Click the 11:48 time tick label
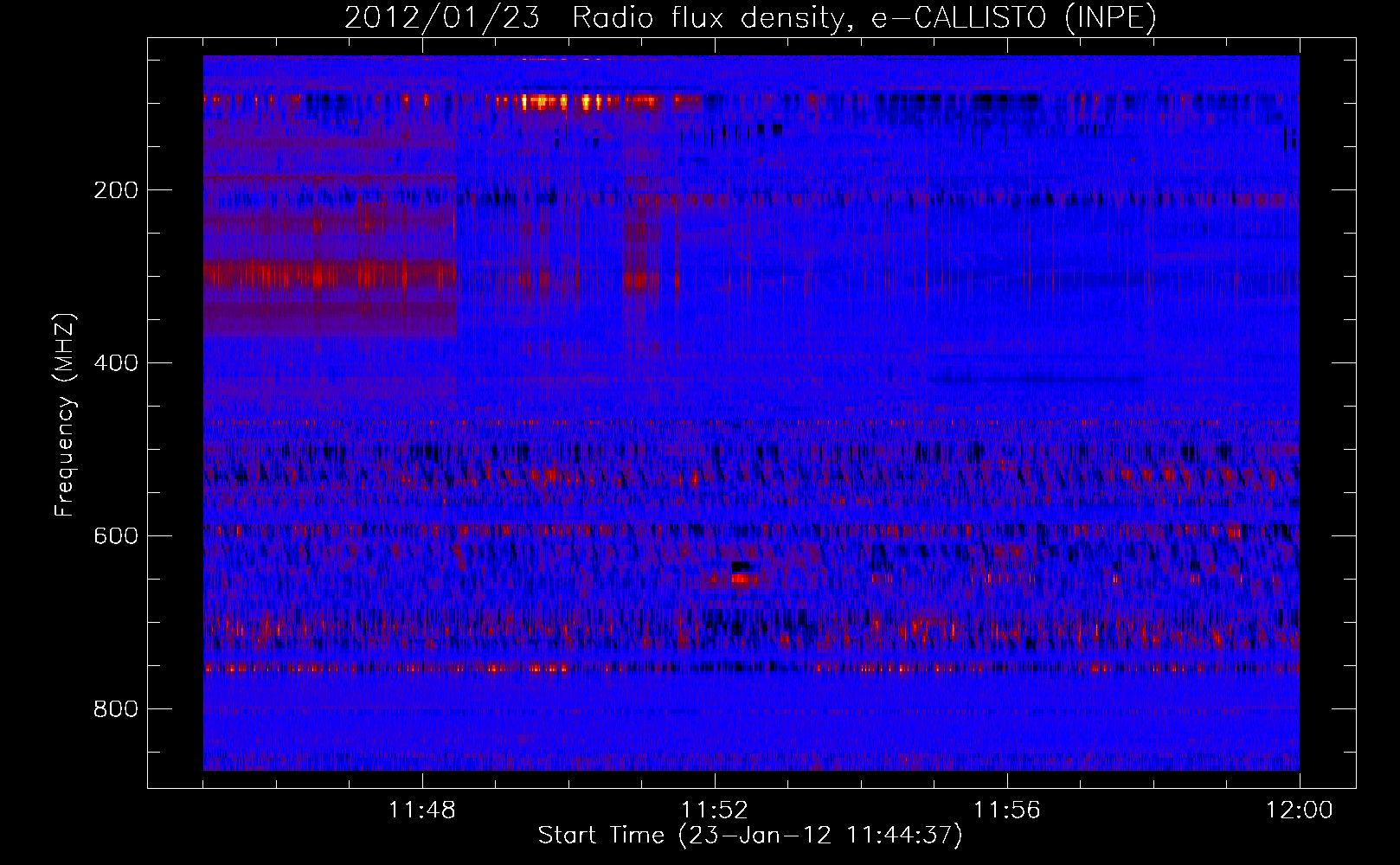 coord(422,811)
